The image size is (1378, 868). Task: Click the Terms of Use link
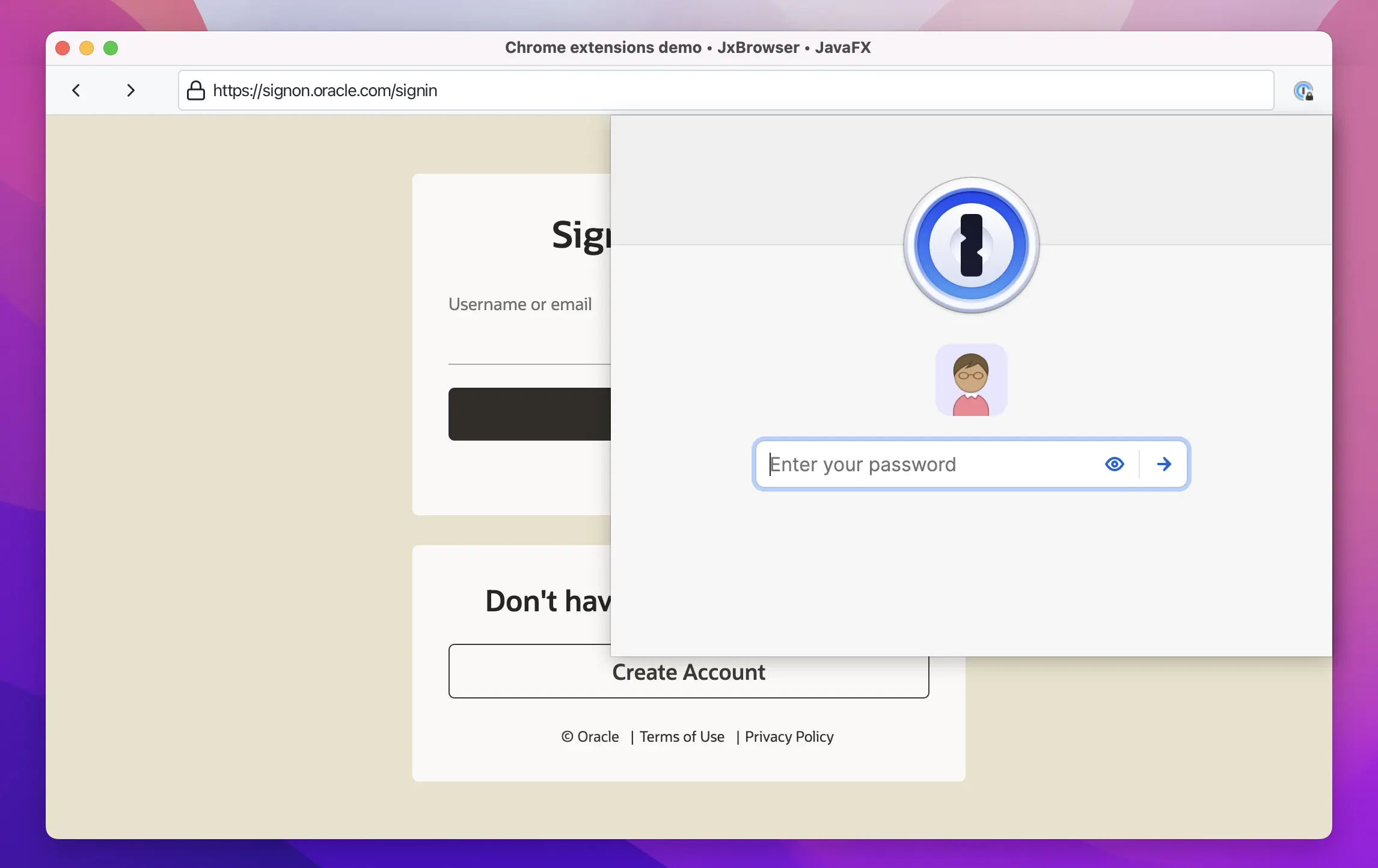tap(681, 736)
